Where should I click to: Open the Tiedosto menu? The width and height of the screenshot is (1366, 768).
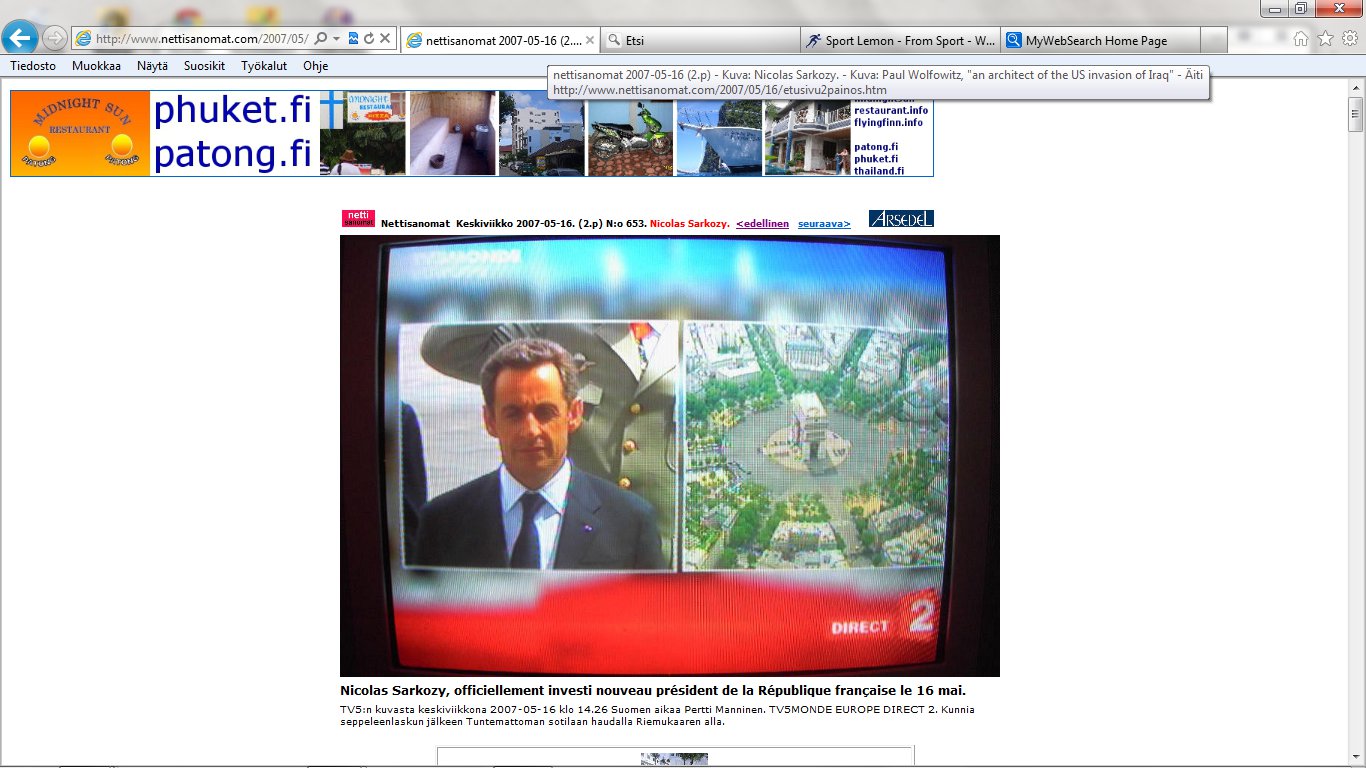click(x=33, y=66)
